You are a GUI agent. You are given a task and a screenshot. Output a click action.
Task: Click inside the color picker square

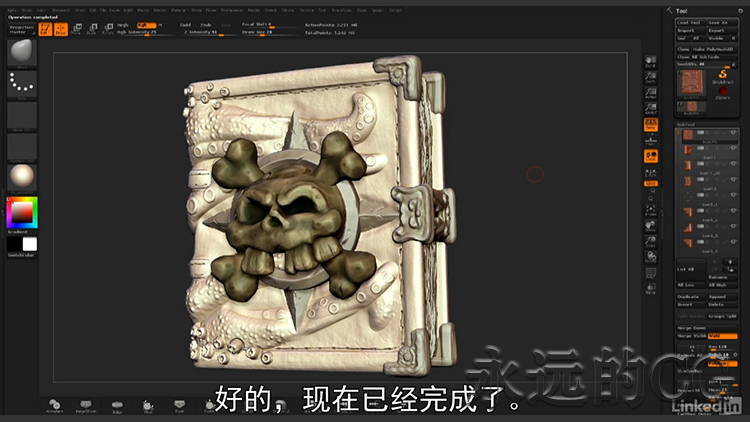coord(22,212)
